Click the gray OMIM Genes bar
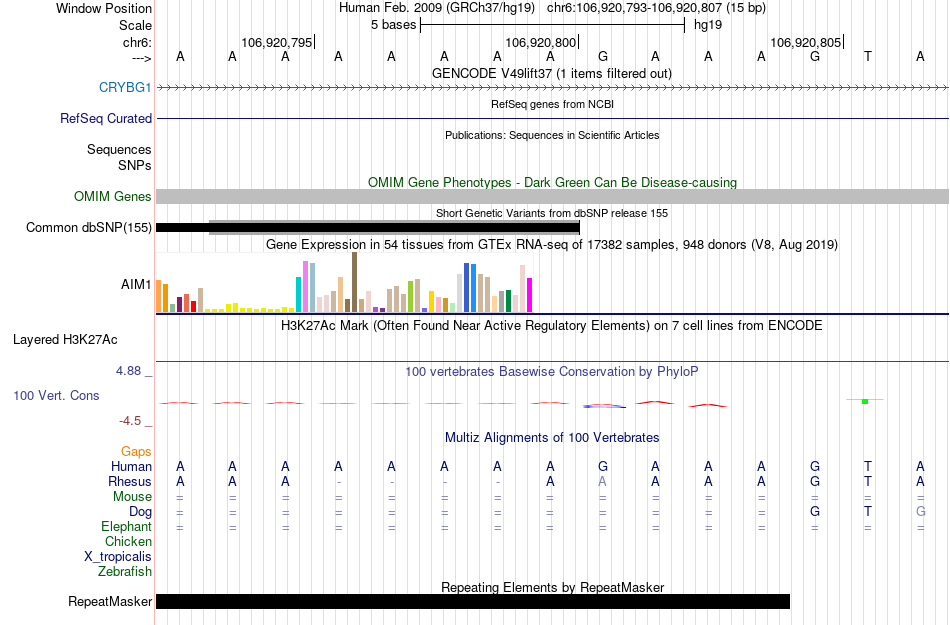Screen dimensions: 950x625 [553, 197]
